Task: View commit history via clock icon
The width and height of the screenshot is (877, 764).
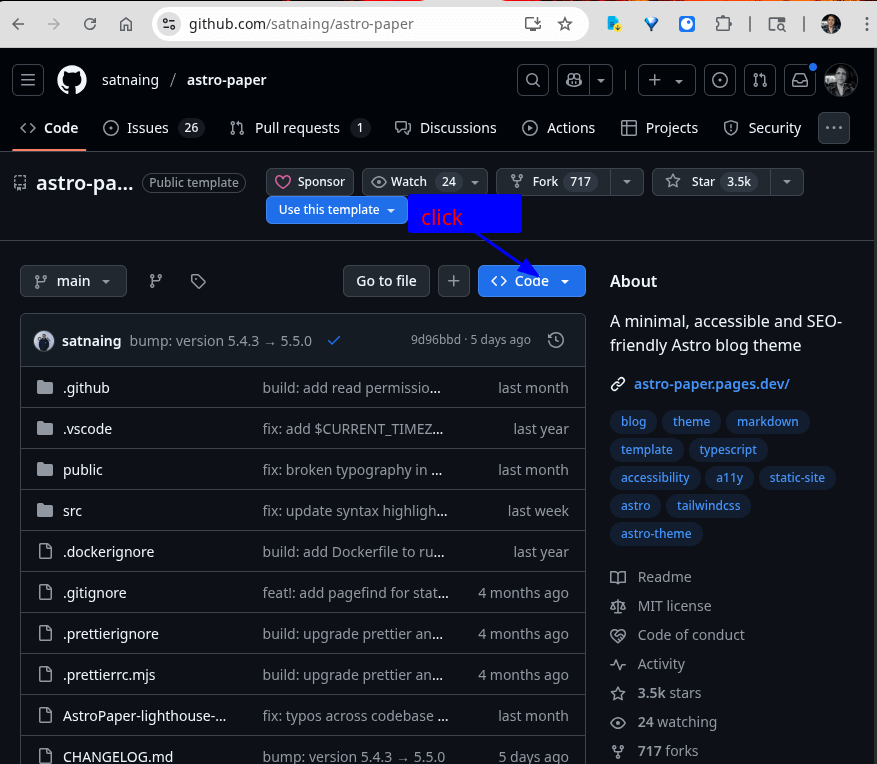Action: coord(556,339)
